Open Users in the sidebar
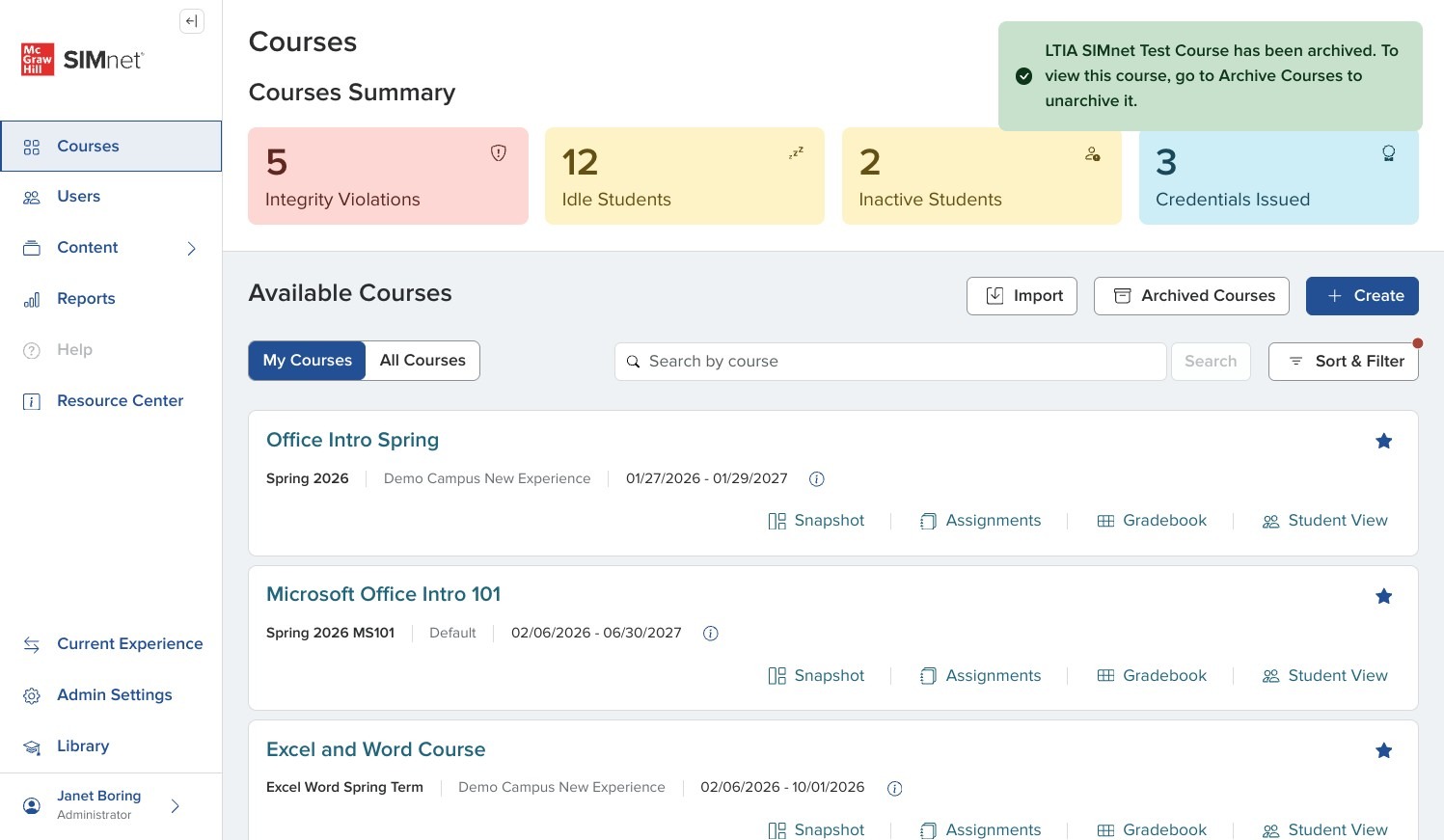1444x840 pixels. (111, 197)
